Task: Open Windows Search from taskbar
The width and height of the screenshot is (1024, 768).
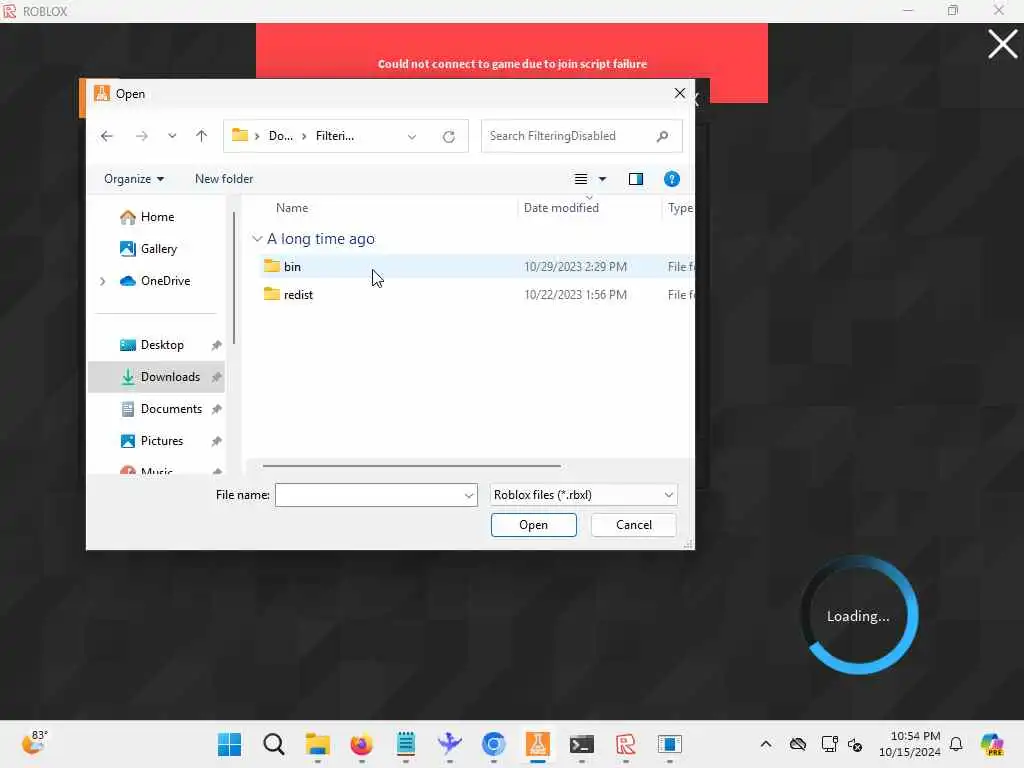Action: tap(274, 744)
